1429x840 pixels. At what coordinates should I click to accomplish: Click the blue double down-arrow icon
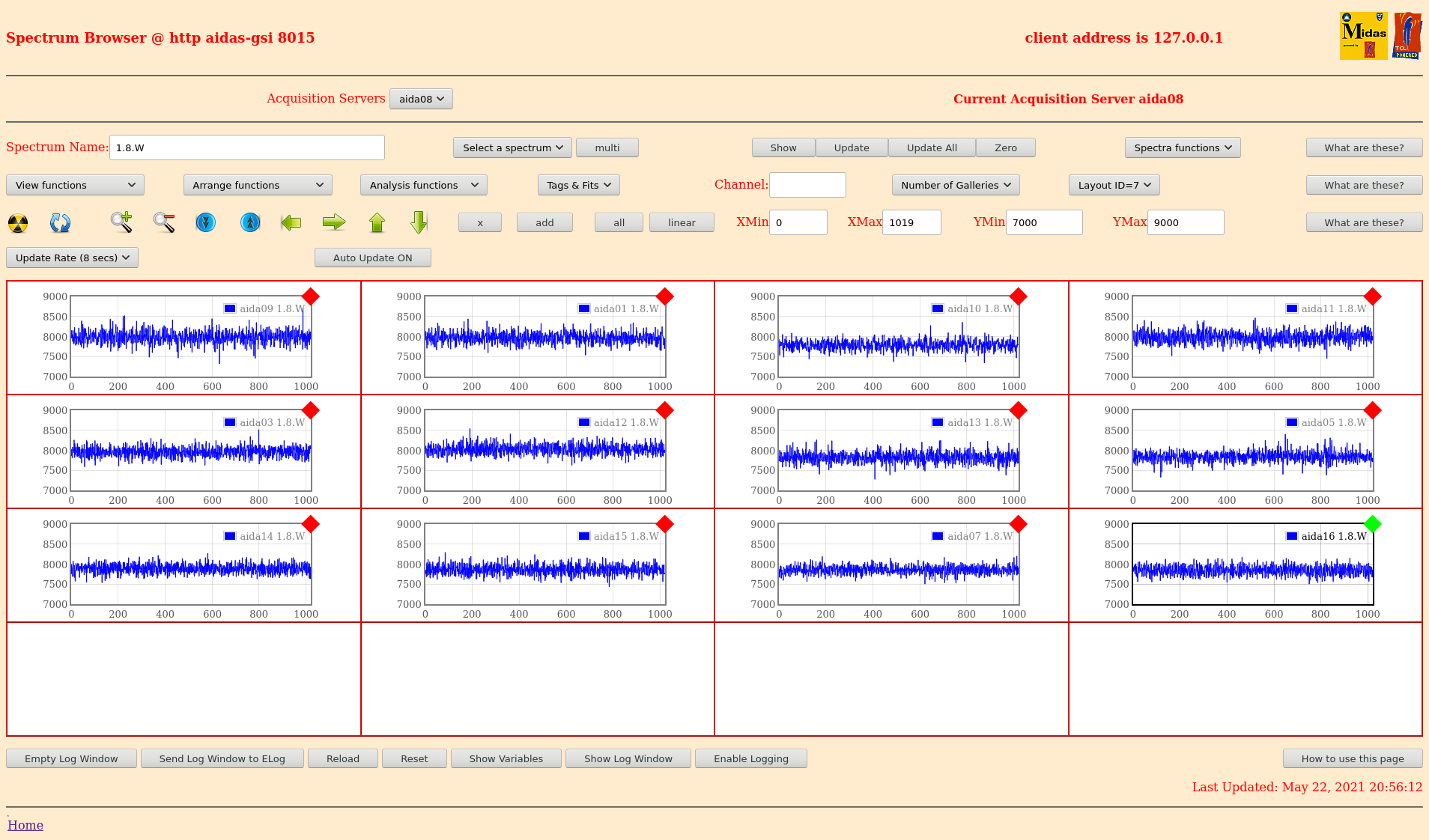[205, 222]
